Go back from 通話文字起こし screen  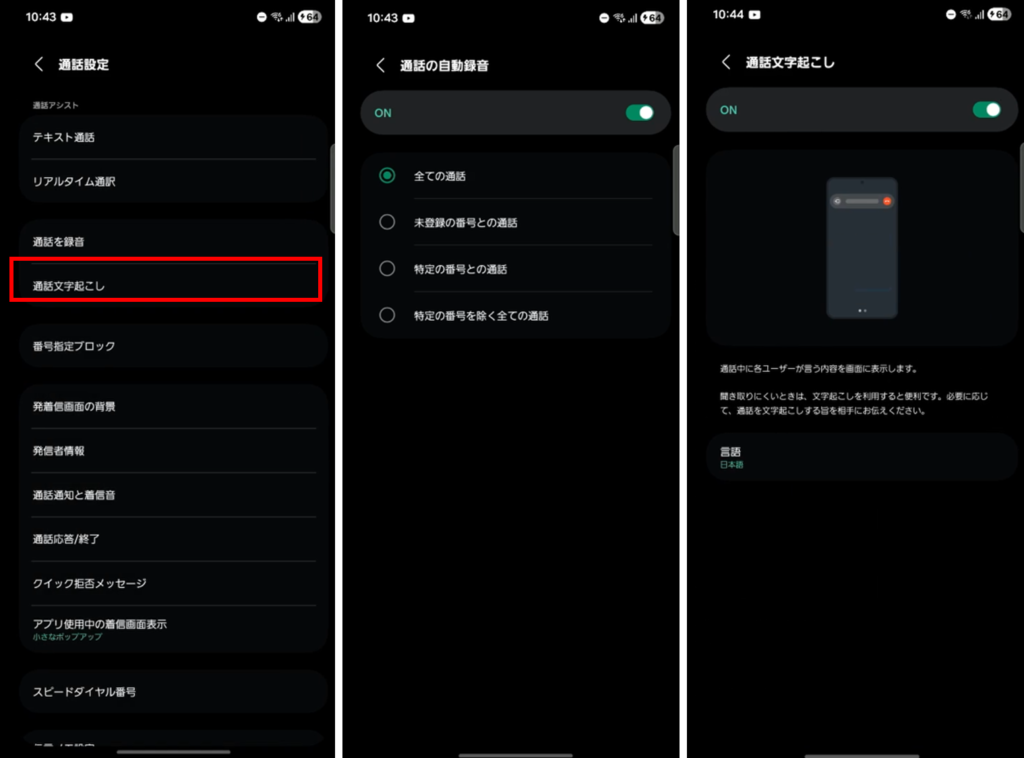726,62
